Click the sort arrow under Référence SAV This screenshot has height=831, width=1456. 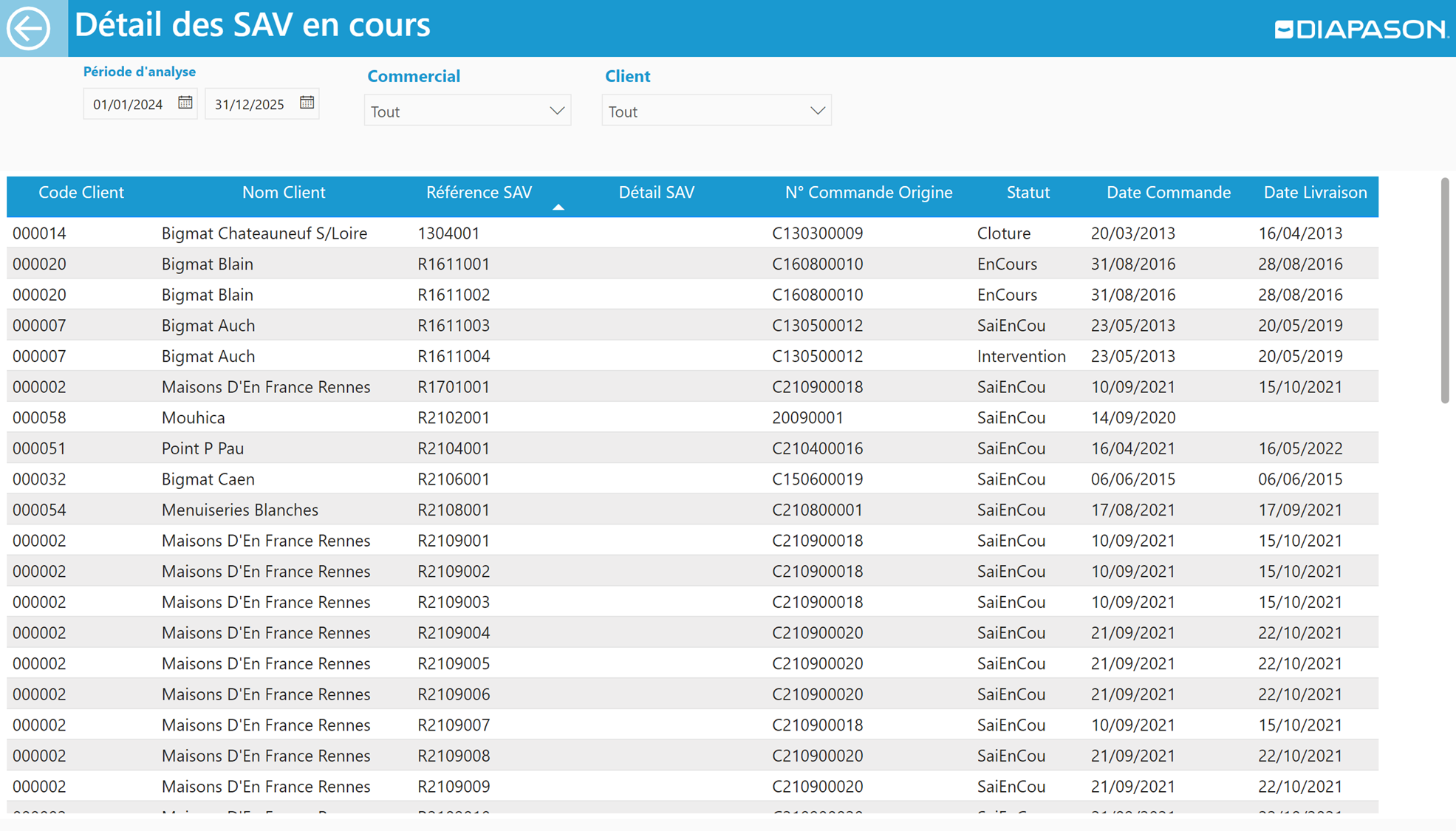558,208
